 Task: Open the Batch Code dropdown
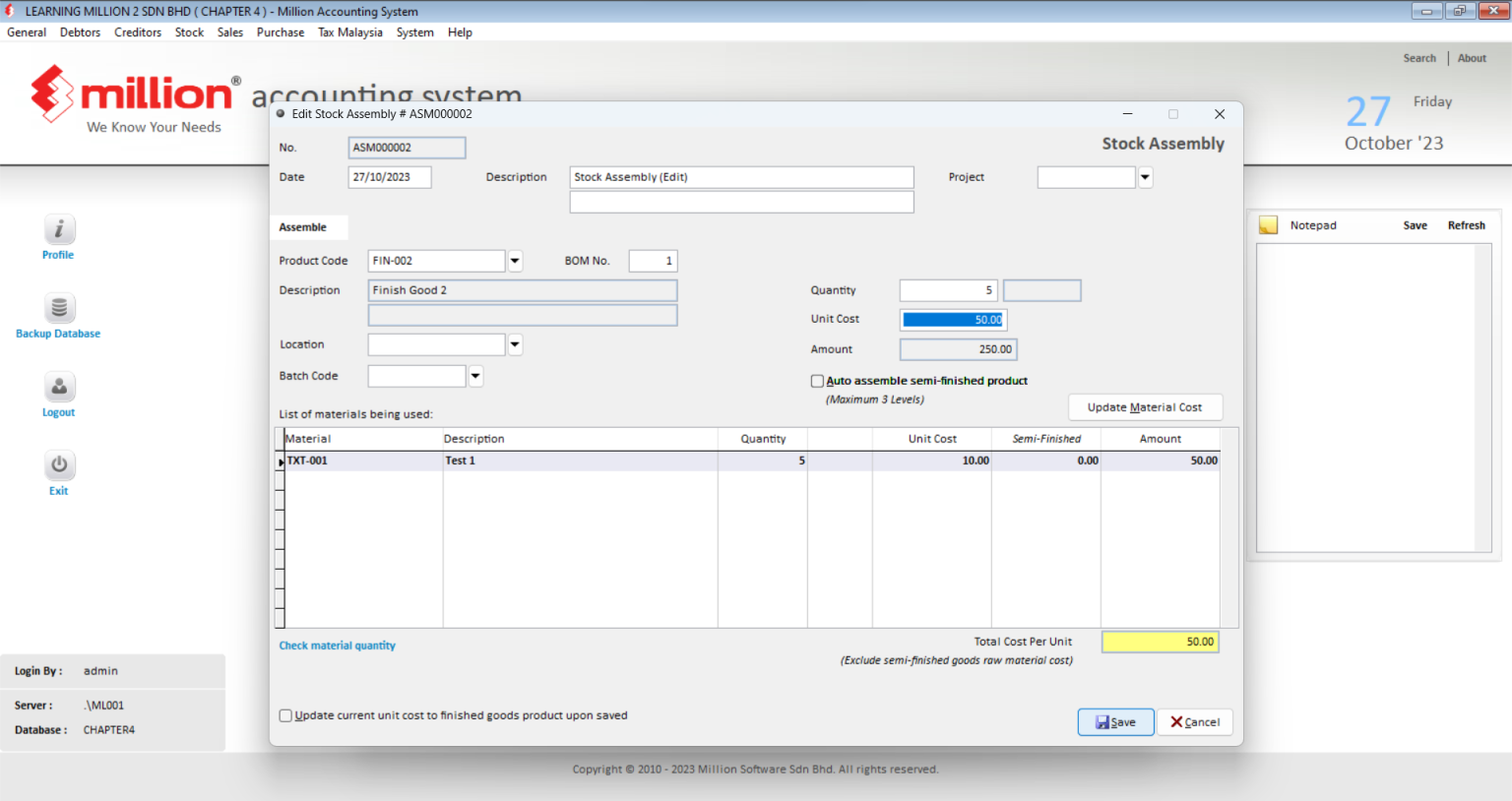point(475,376)
